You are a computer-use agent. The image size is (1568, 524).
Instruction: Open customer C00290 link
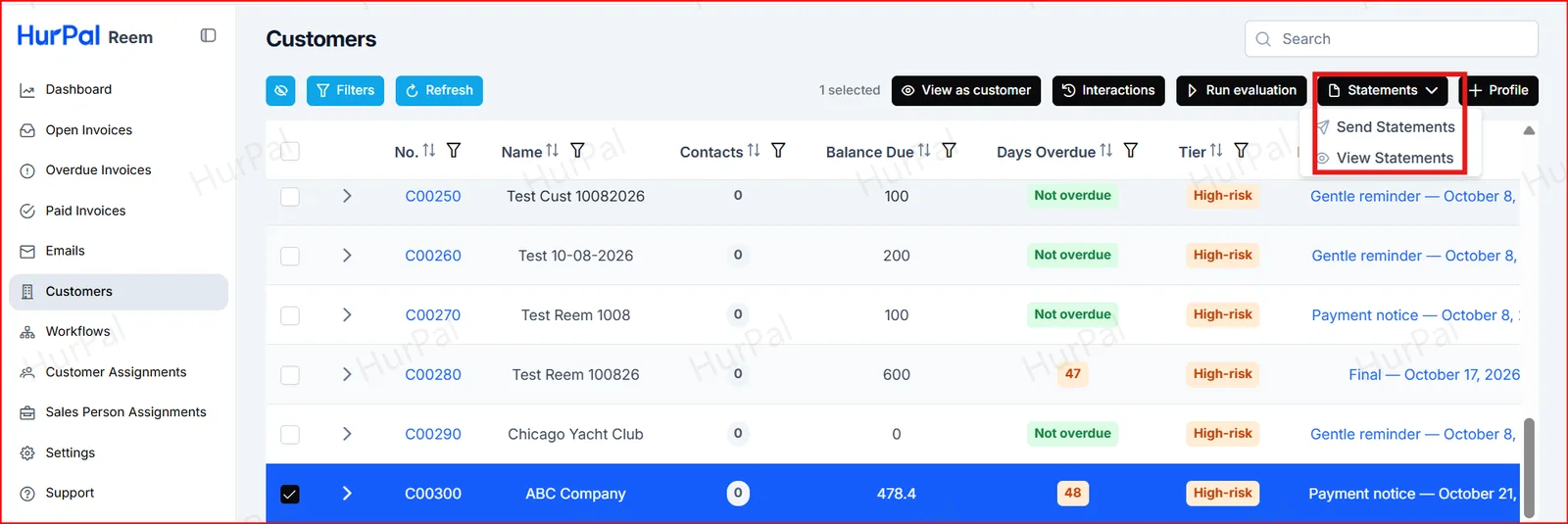433,434
